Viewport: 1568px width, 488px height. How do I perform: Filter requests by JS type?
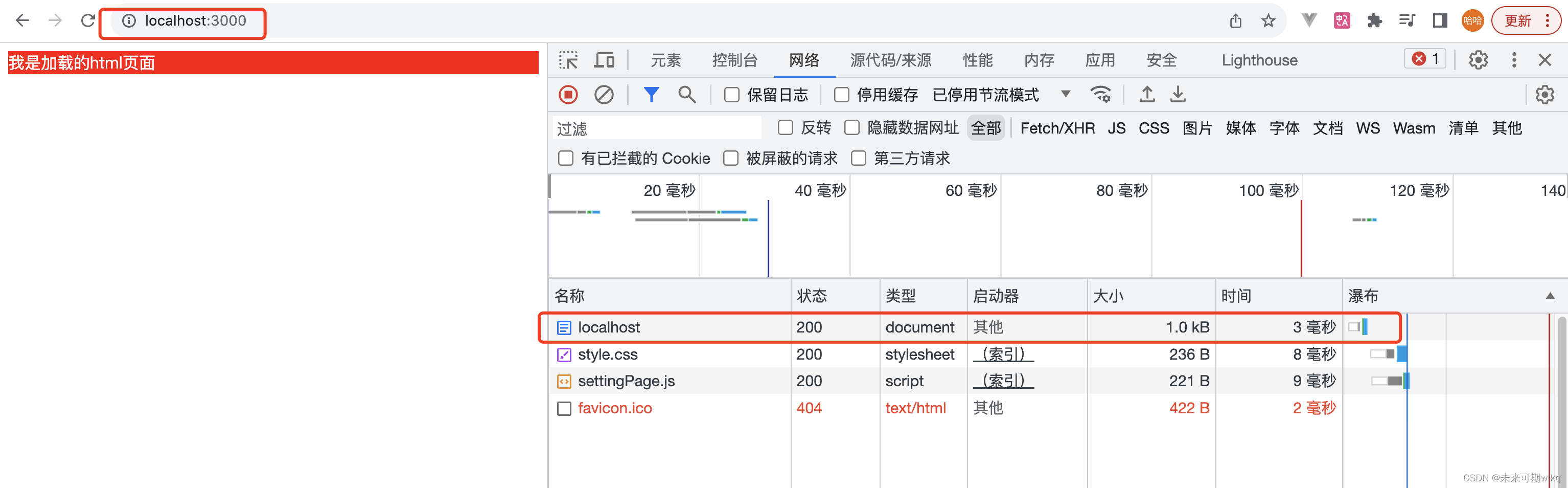[x=1116, y=128]
